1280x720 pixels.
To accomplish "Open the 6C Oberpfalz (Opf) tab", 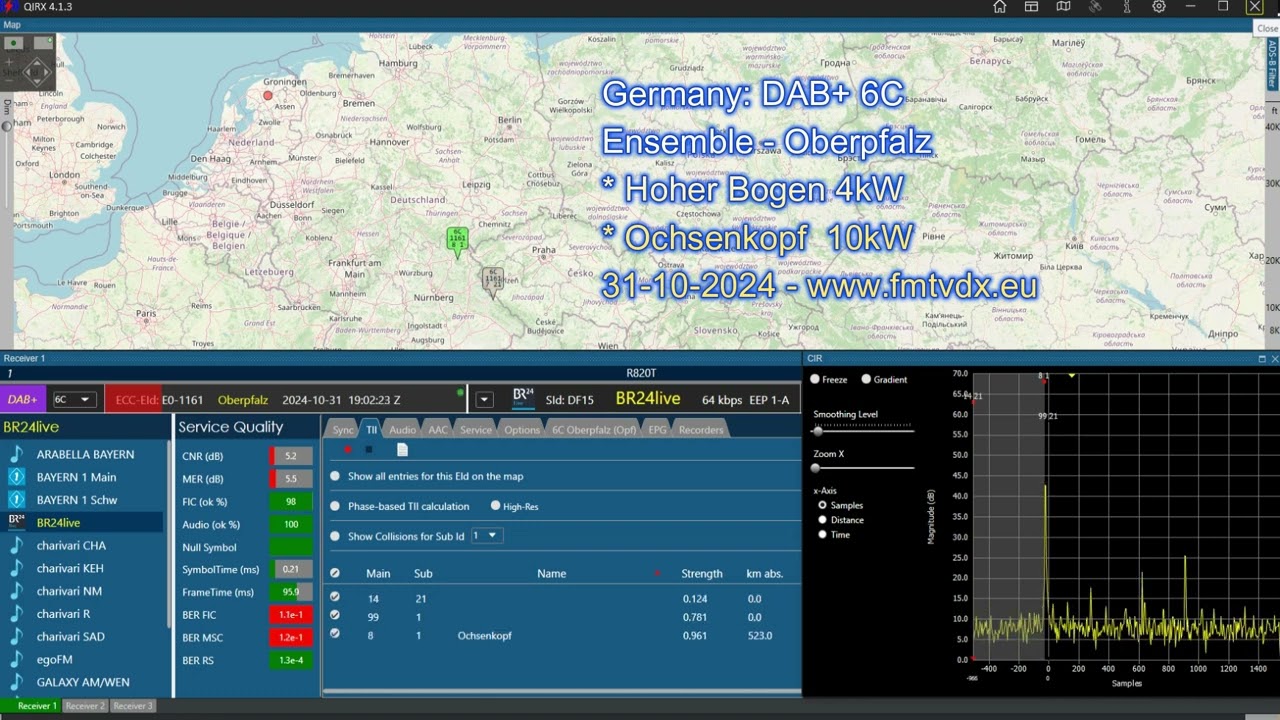I will click(x=594, y=430).
